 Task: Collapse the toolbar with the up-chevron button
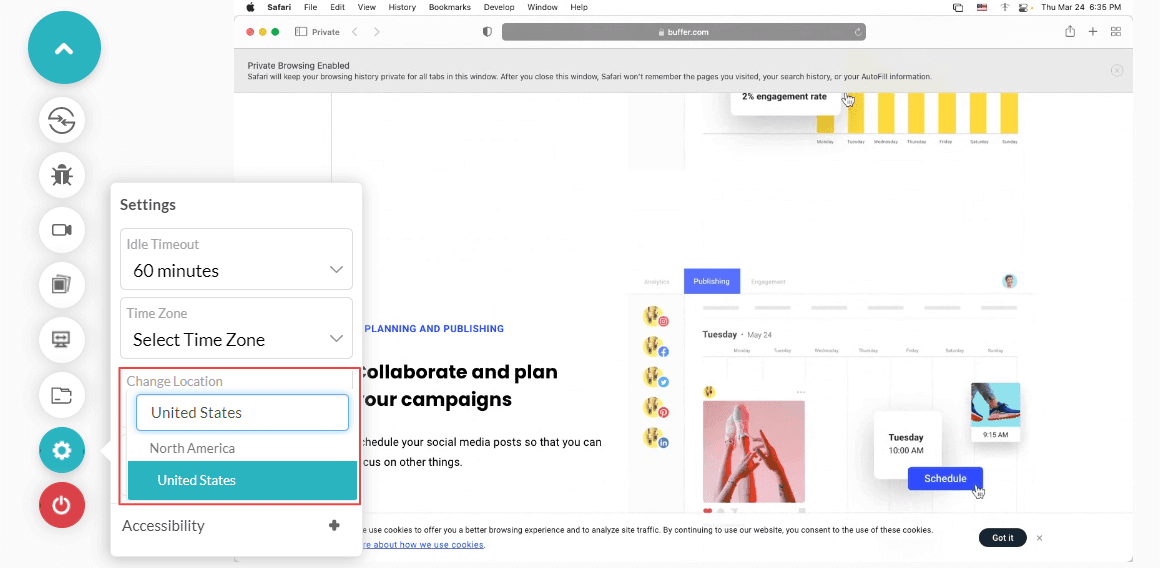coord(64,48)
